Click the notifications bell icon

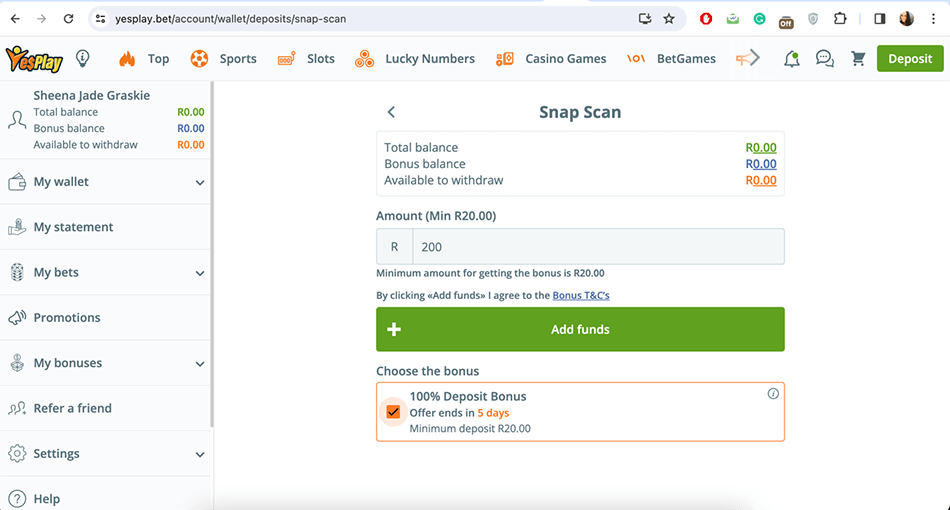click(791, 59)
